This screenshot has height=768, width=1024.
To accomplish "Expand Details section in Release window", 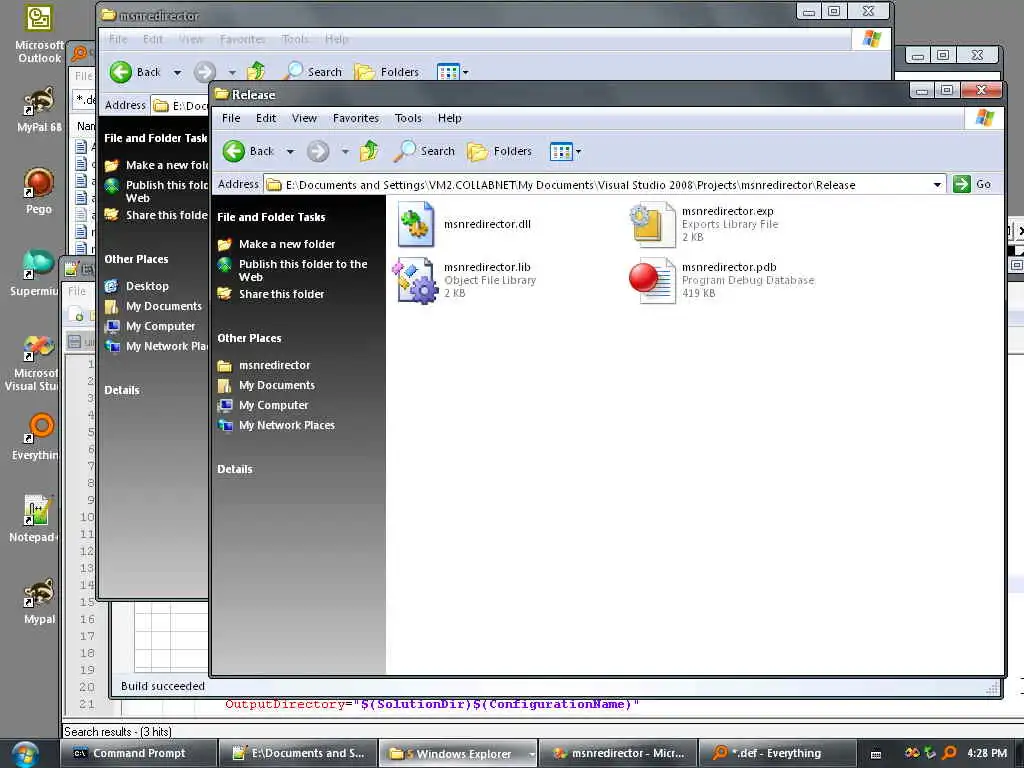I will pyautogui.click(x=235, y=470).
